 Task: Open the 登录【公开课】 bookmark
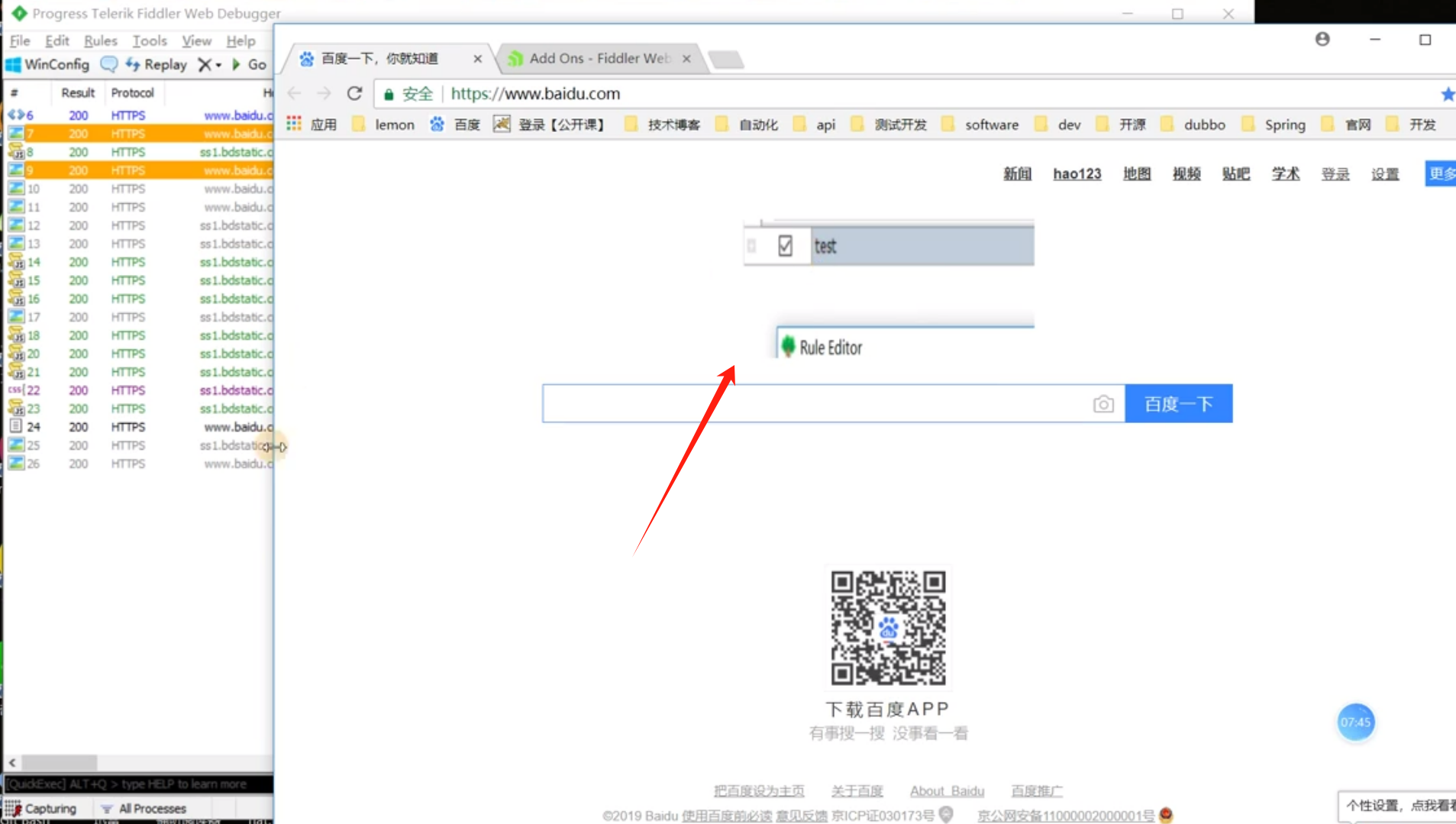click(x=549, y=124)
